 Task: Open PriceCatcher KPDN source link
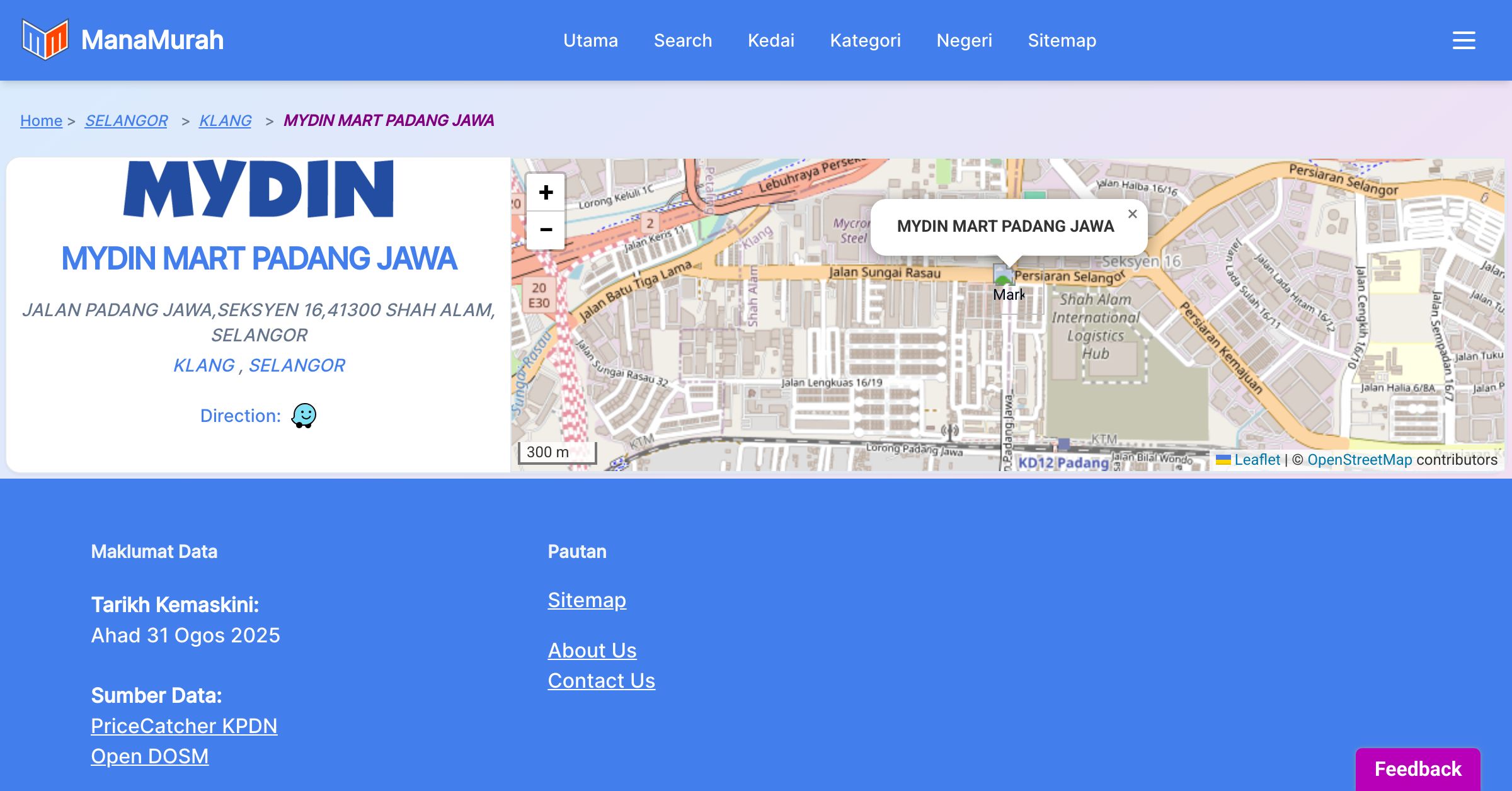[184, 726]
